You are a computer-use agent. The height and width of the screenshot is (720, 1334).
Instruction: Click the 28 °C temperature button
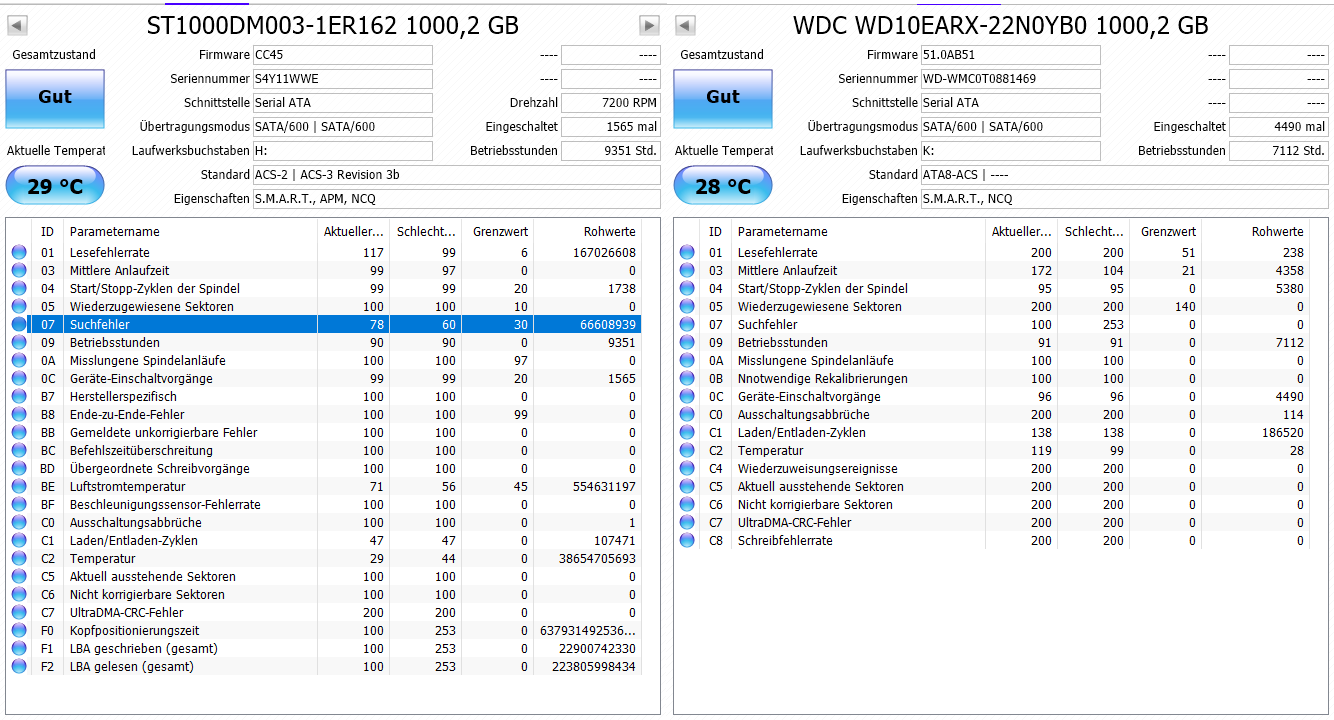tap(723, 187)
